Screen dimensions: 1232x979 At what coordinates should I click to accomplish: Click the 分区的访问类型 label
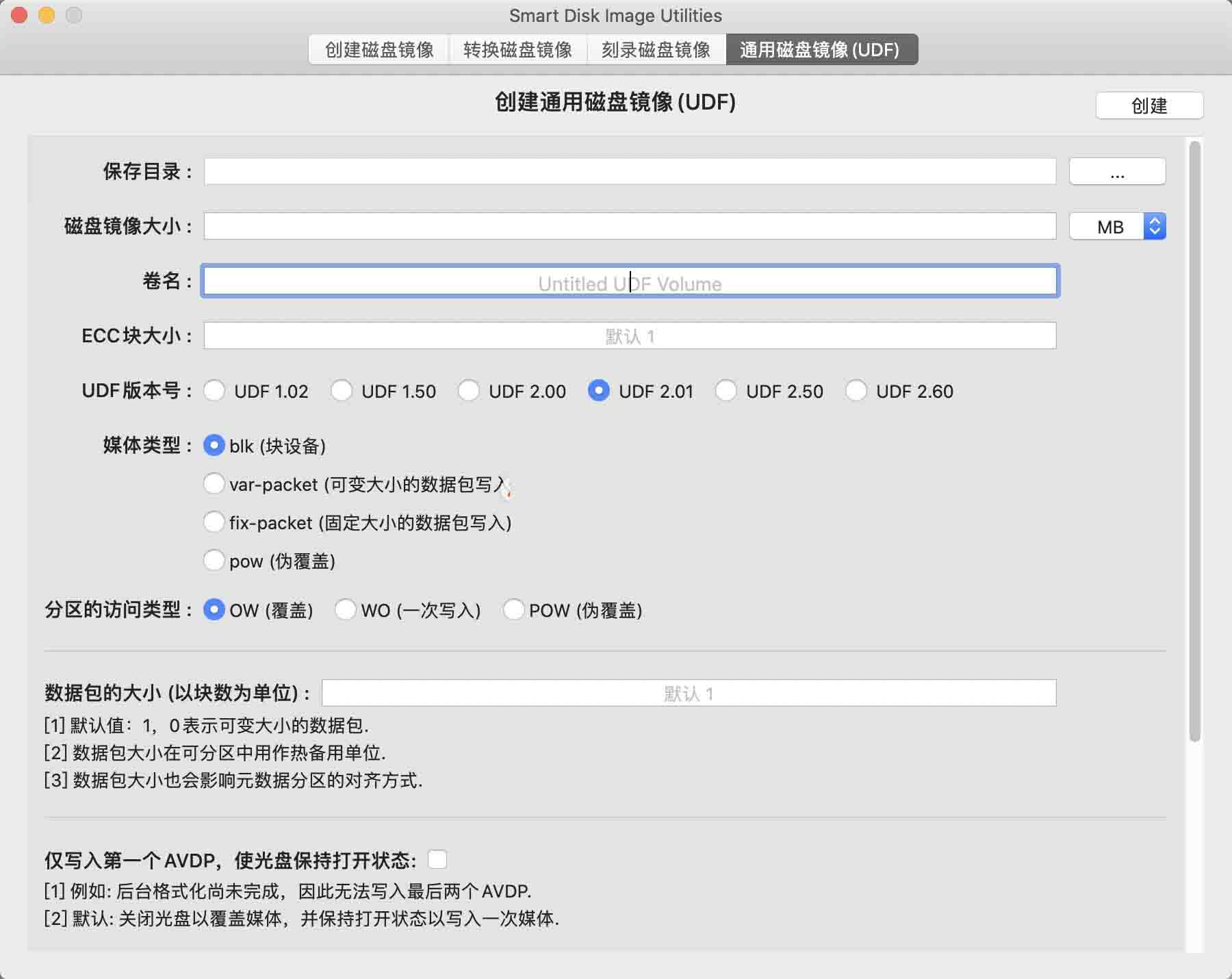point(118,609)
